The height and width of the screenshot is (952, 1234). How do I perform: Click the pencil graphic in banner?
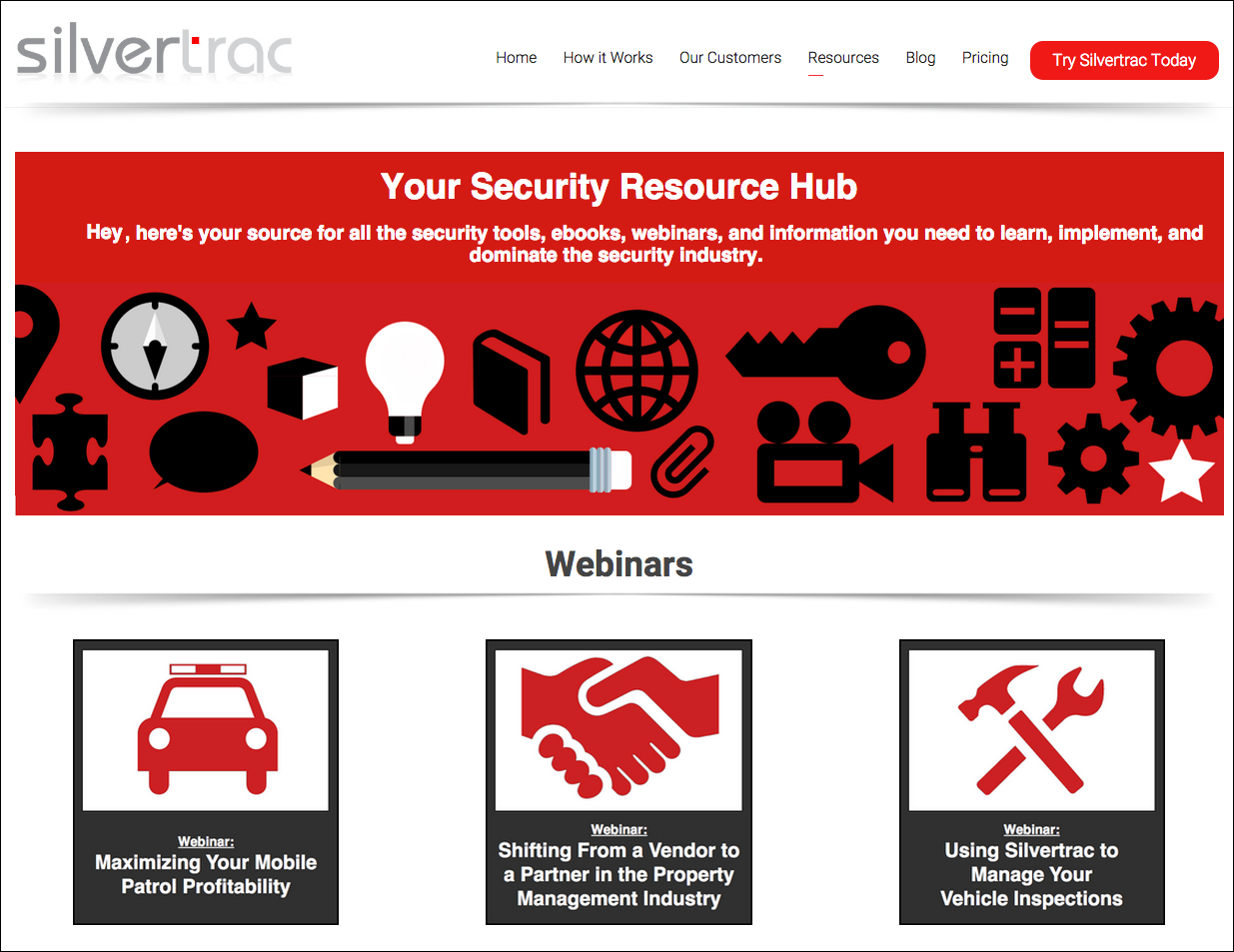click(x=467, y=470)
